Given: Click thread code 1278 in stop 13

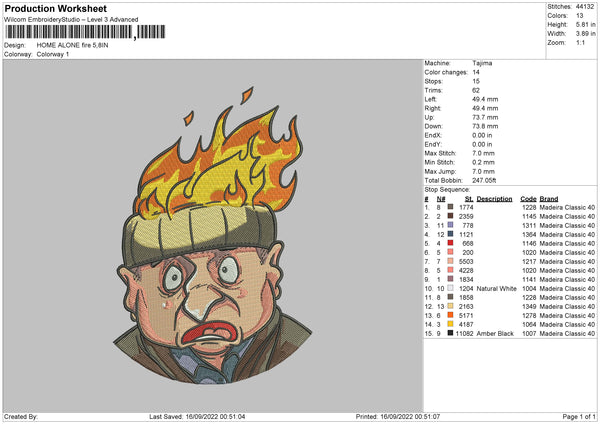Looking at the screenshot, I should click(x=529, y=315).
